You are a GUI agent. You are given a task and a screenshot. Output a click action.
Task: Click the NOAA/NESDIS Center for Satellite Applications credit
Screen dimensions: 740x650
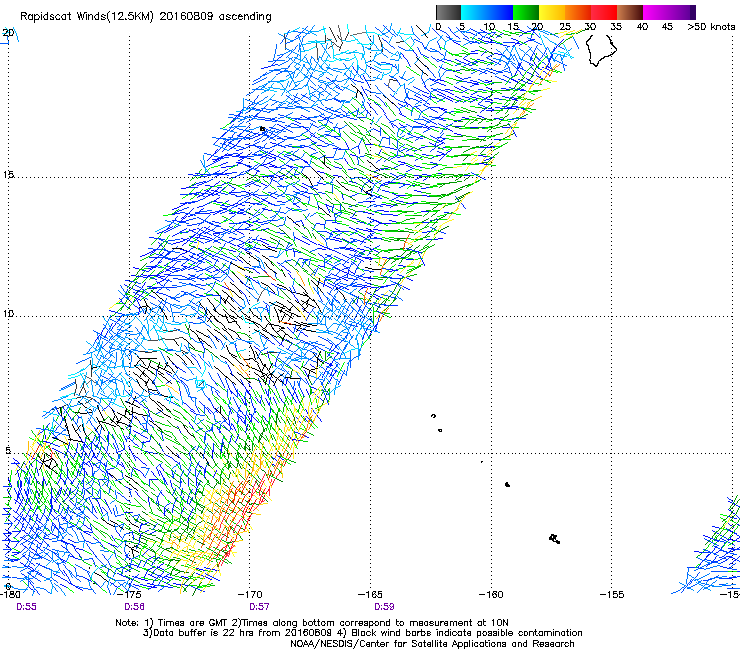(432, 644)
